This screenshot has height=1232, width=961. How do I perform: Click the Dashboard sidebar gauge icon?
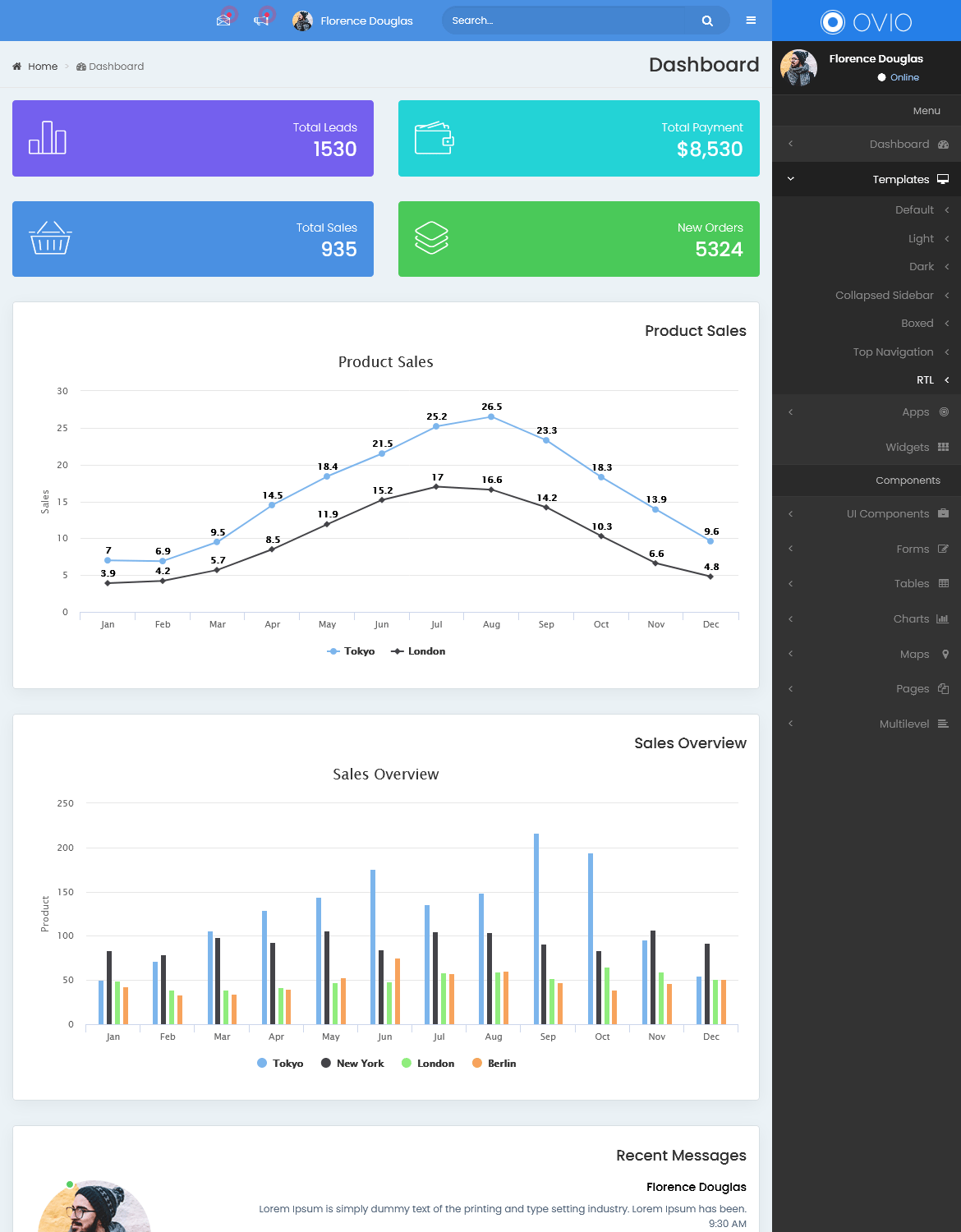click(x=943, y=145)
